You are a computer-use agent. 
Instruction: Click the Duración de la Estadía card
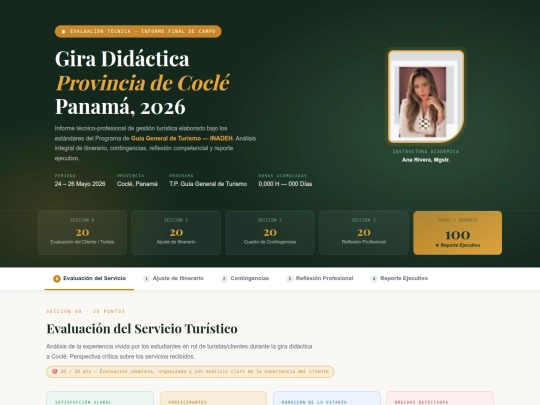(327, 398)
